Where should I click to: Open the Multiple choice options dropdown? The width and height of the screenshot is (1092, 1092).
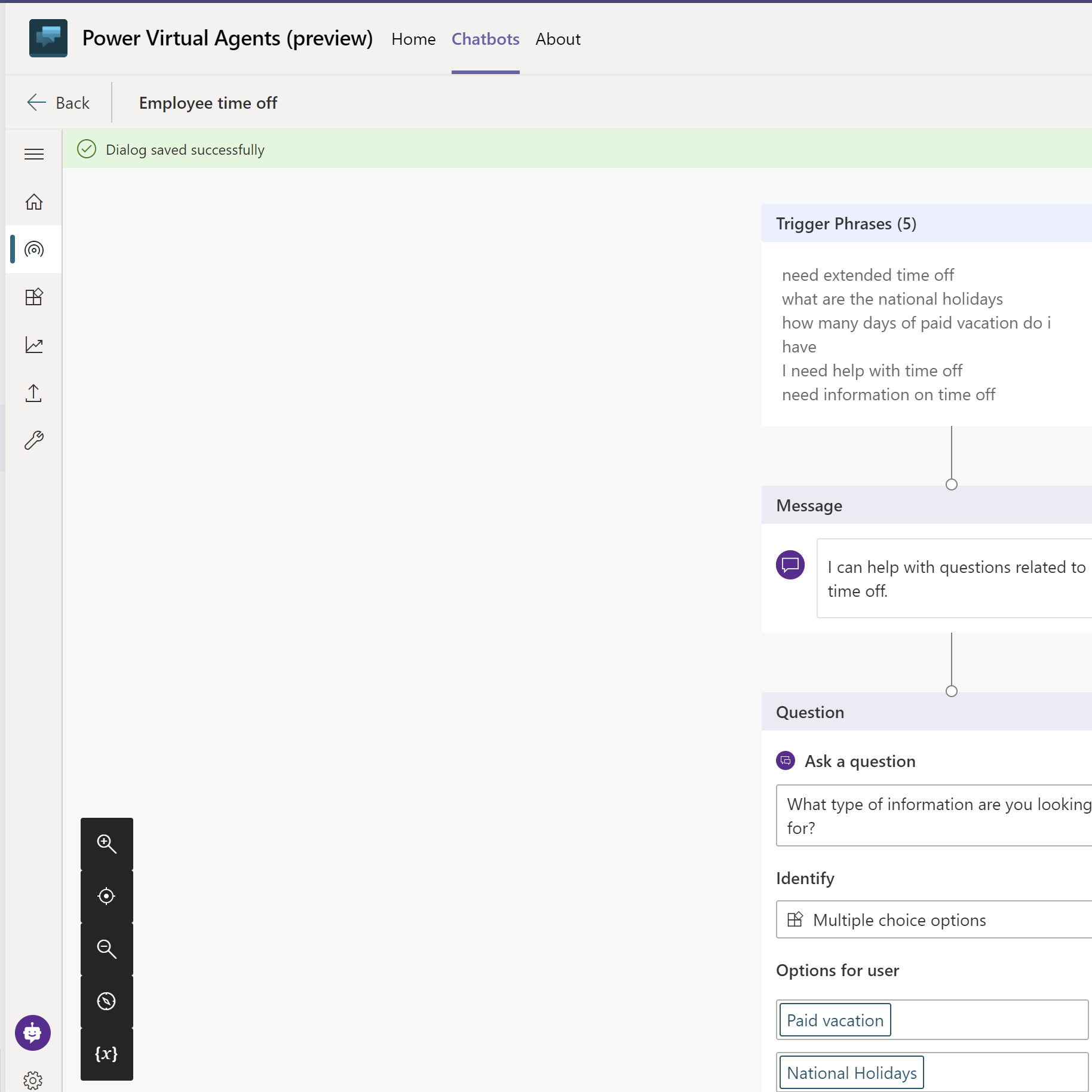click(934, 919)
